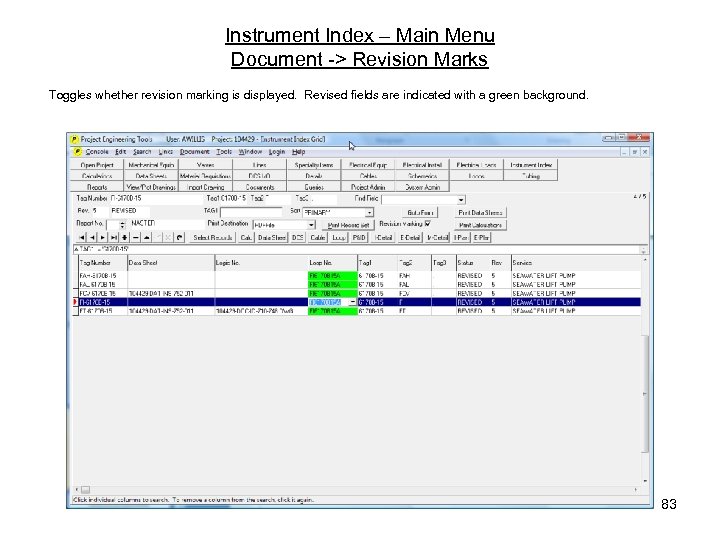
Task: Open the Document menu
Action: point(195,152)
